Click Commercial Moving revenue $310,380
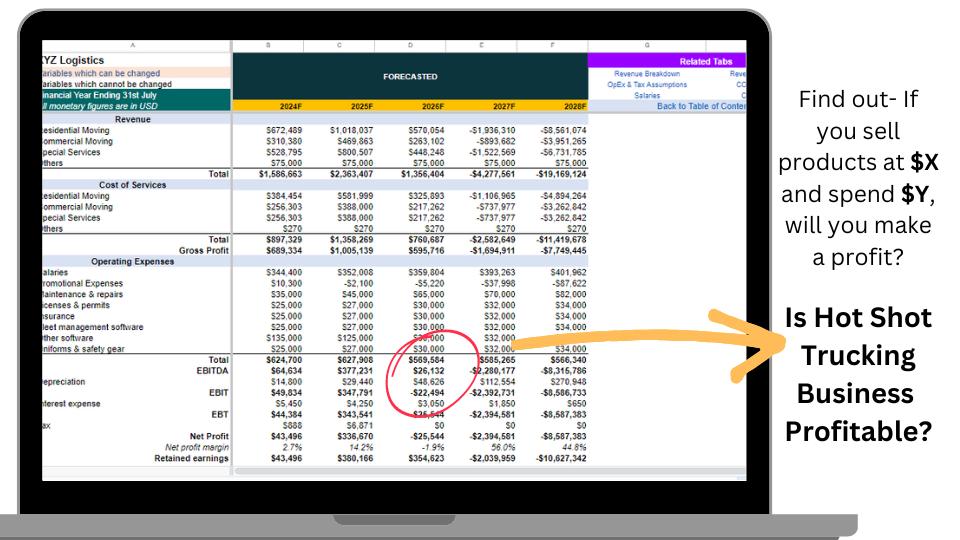Viewport: 960px width, 540px height. [x=284, y=141]
